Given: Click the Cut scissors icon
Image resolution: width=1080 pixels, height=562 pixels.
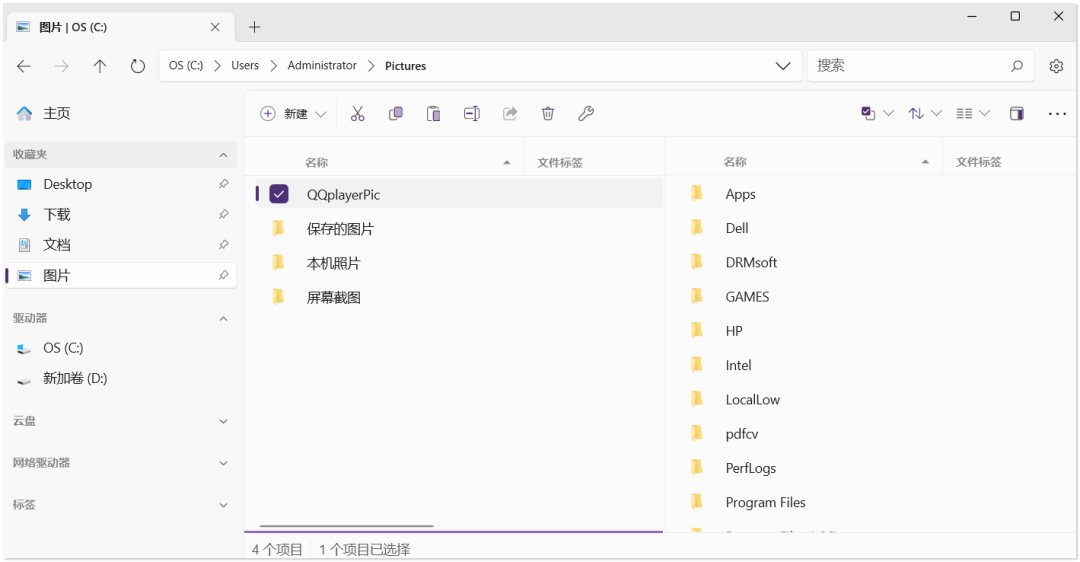Looking at the screenshot, I should click(357, 114).
